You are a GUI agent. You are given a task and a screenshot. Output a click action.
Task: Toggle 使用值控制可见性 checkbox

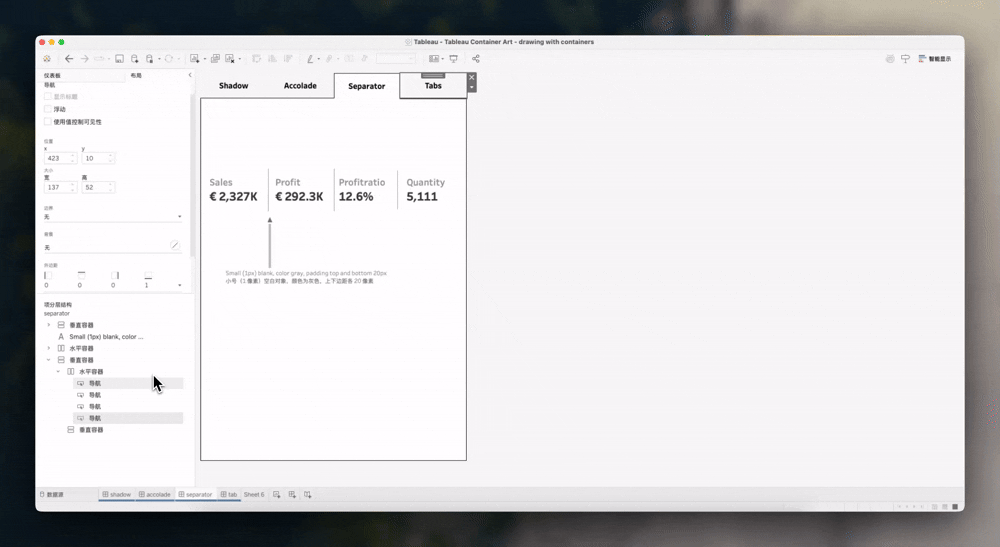(x=48, y=122)
